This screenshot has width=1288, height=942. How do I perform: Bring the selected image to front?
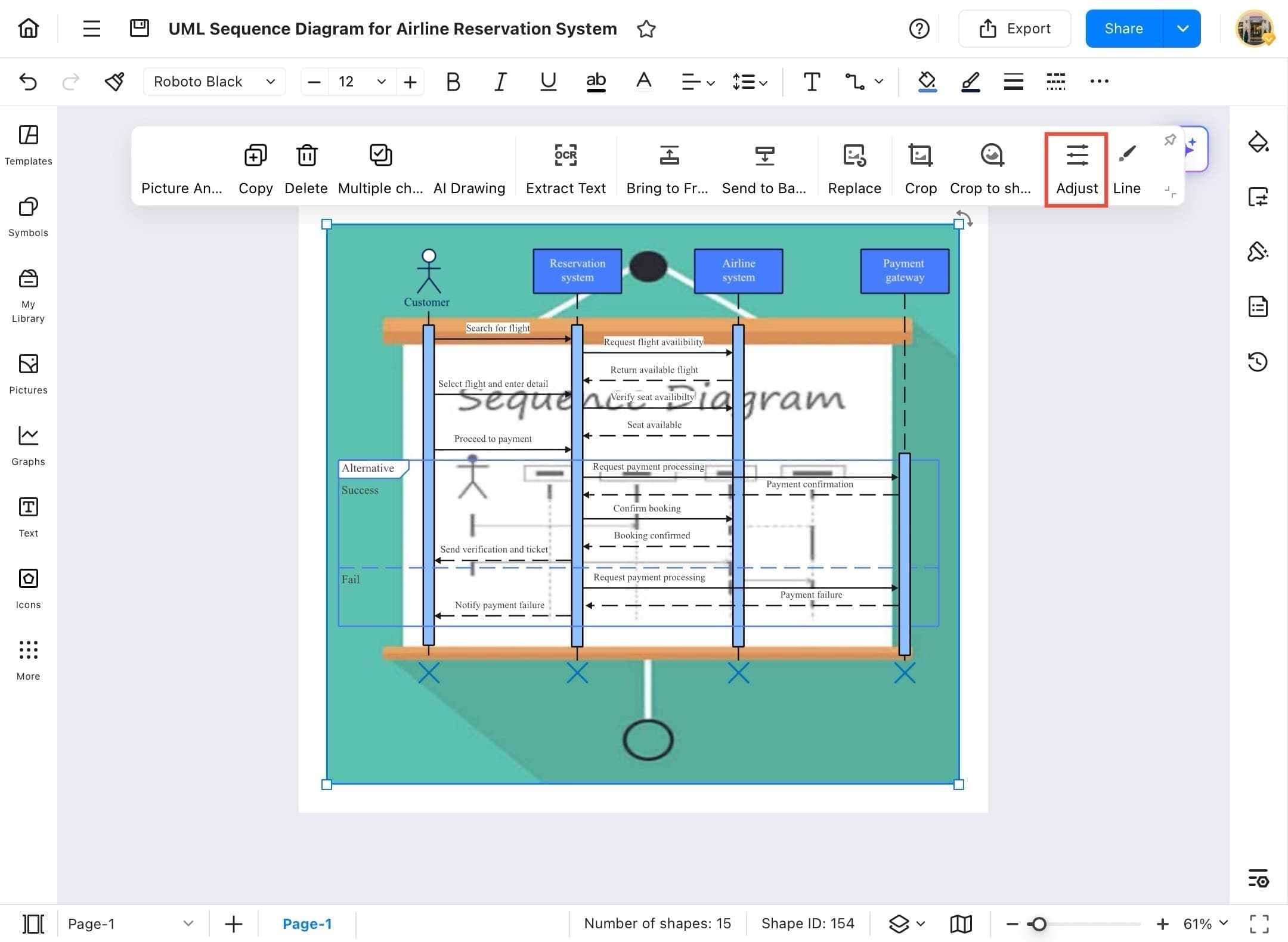point(667,167)
